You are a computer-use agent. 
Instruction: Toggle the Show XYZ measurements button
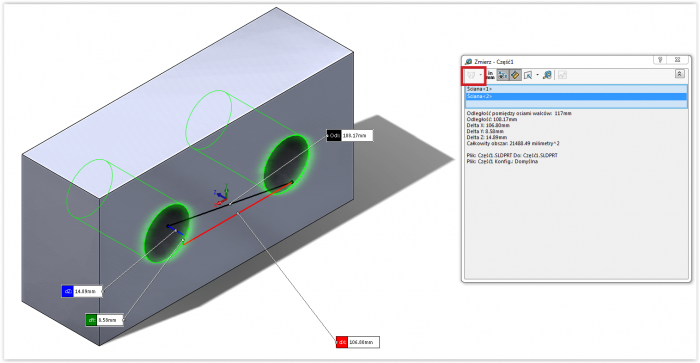tap(503, 75)
